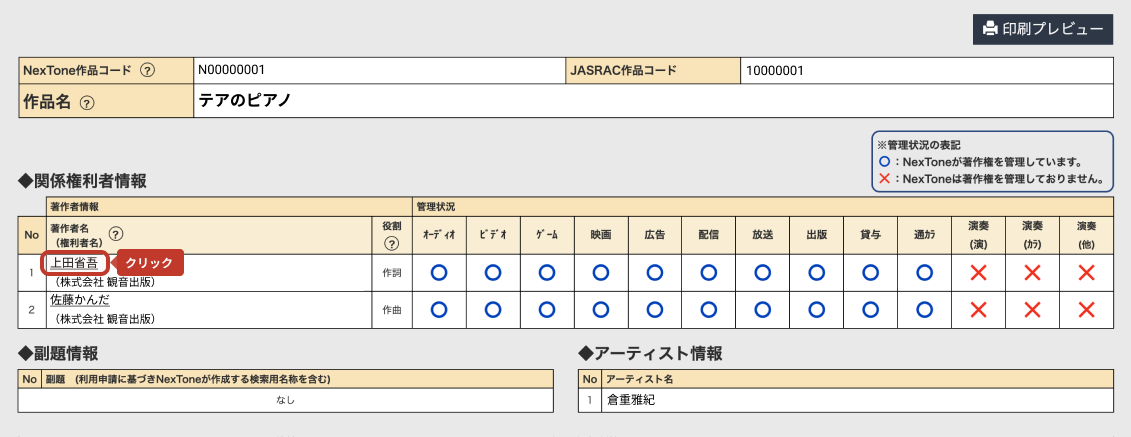Click the 演奏(他) X mark in row 1

click(1086, 272)
